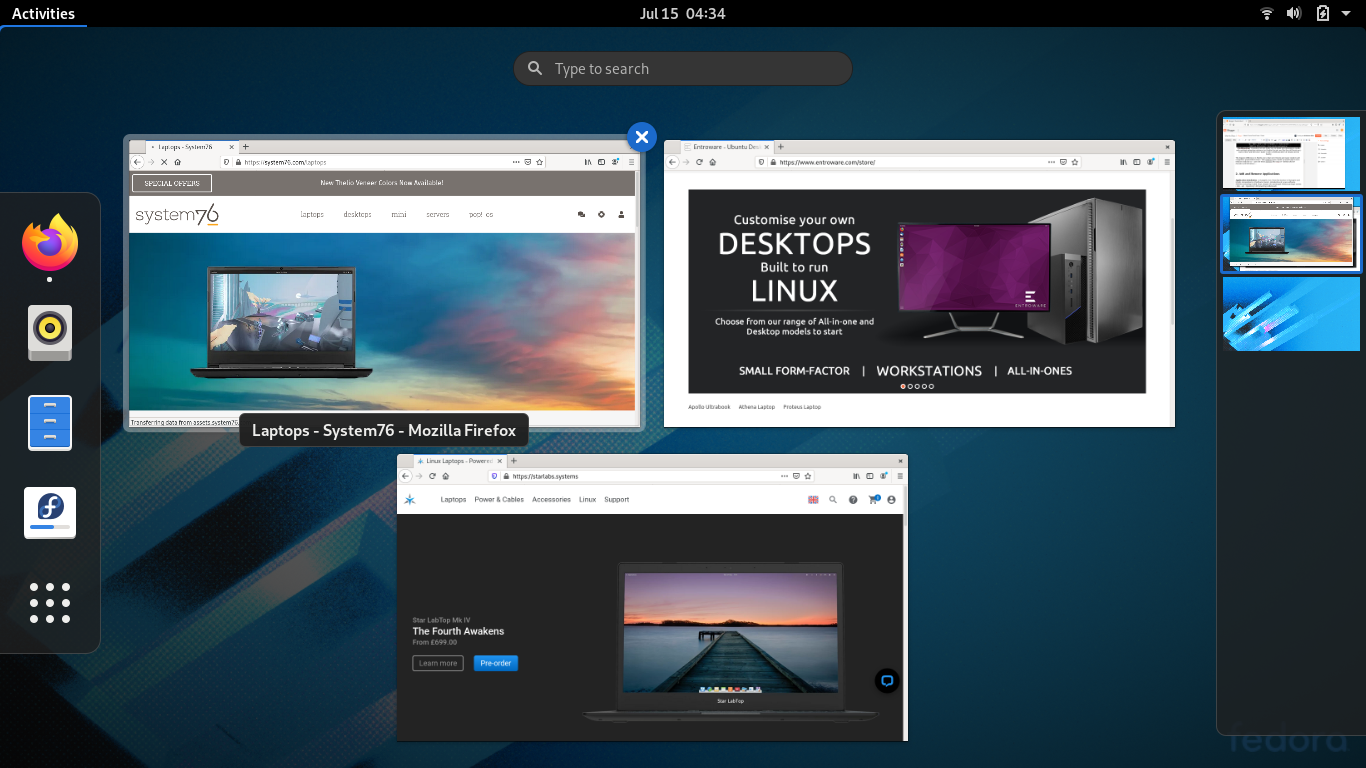The image size is (1366, 768).
Task: Select the "Entroware - Ubuntu" browser tab
Action: [726, 147]
